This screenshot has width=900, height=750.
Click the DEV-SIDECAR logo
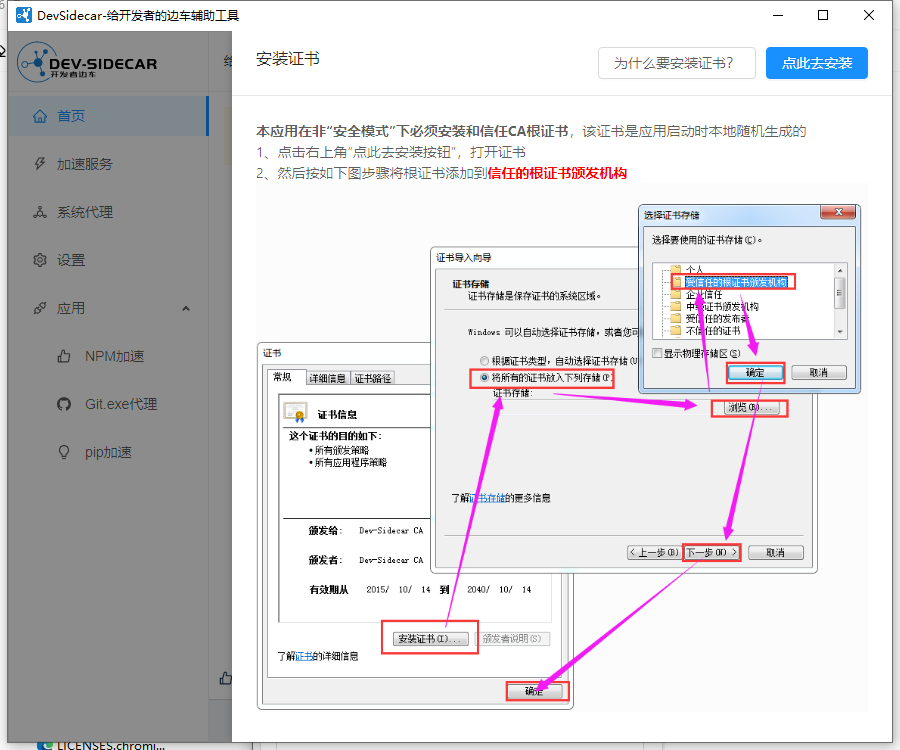click(87, 63)
